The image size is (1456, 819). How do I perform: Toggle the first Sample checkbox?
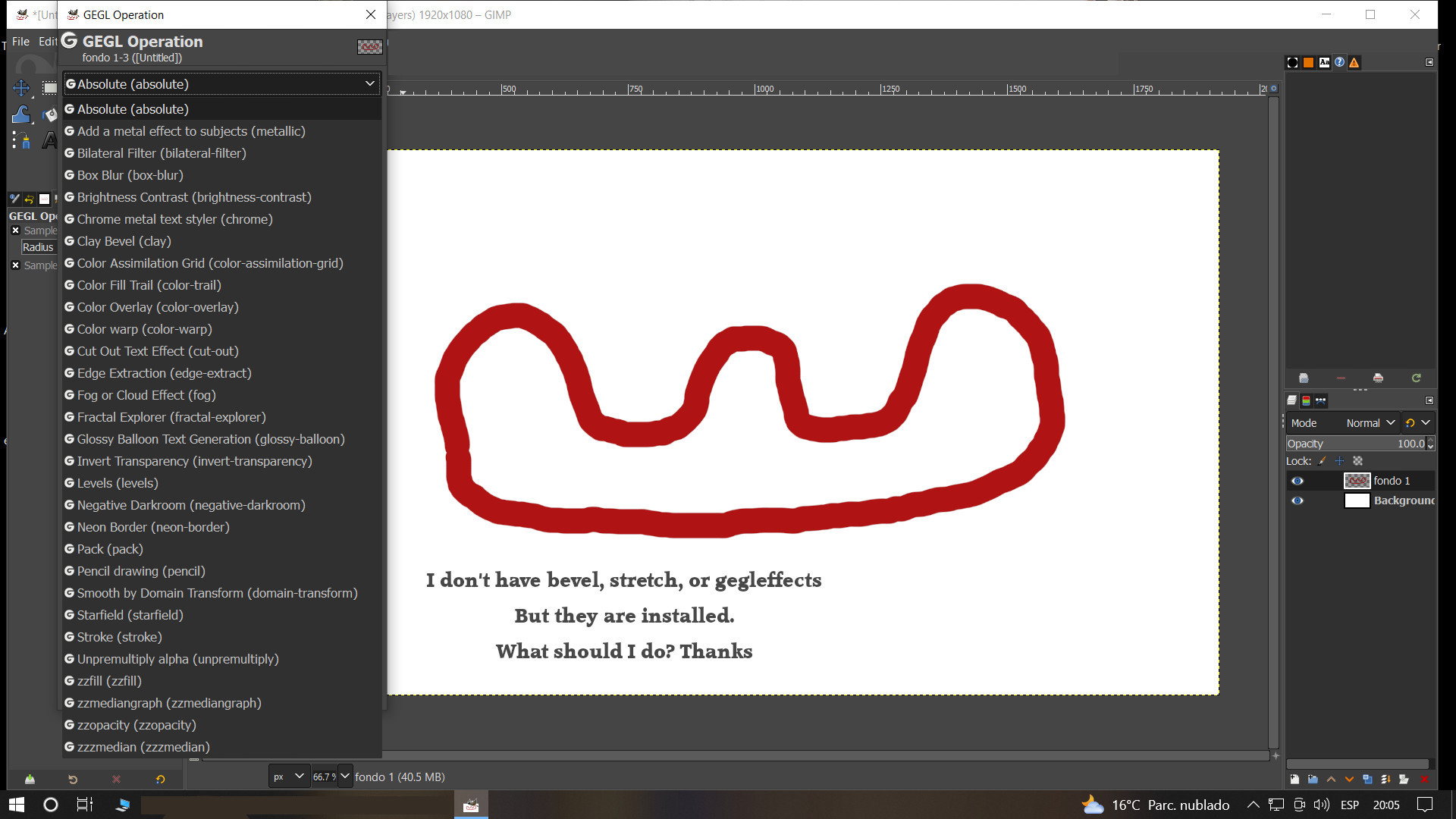[x=15, y=231]
